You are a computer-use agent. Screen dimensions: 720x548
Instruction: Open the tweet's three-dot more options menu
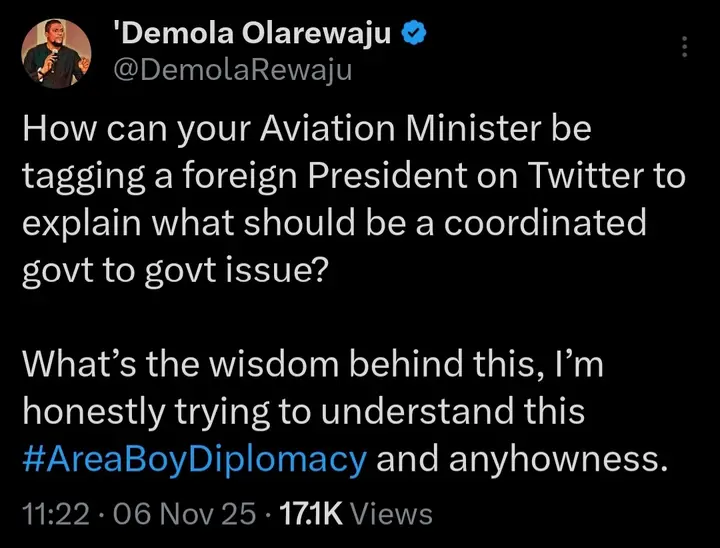685,47
